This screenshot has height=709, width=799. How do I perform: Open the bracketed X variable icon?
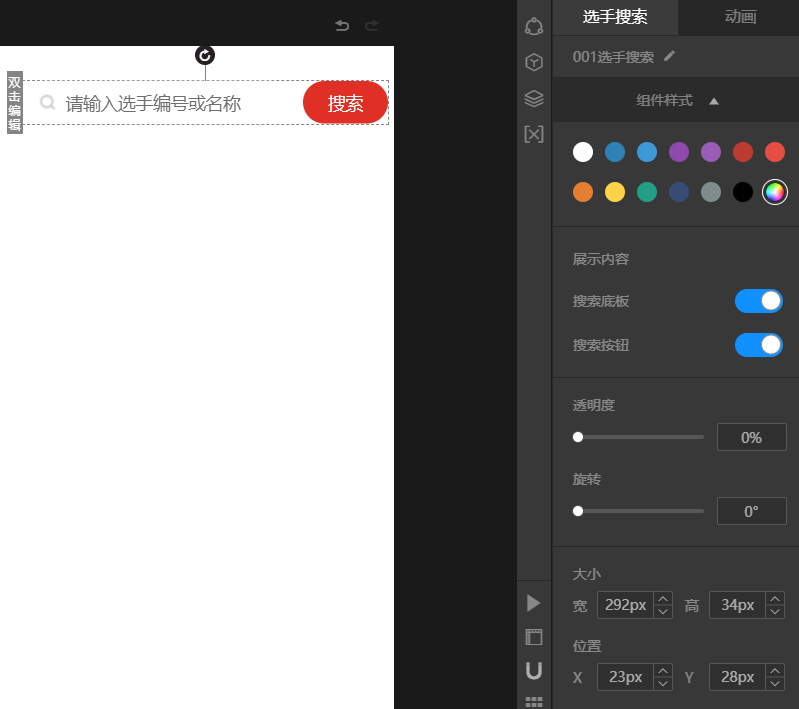[x=534, y=134]
